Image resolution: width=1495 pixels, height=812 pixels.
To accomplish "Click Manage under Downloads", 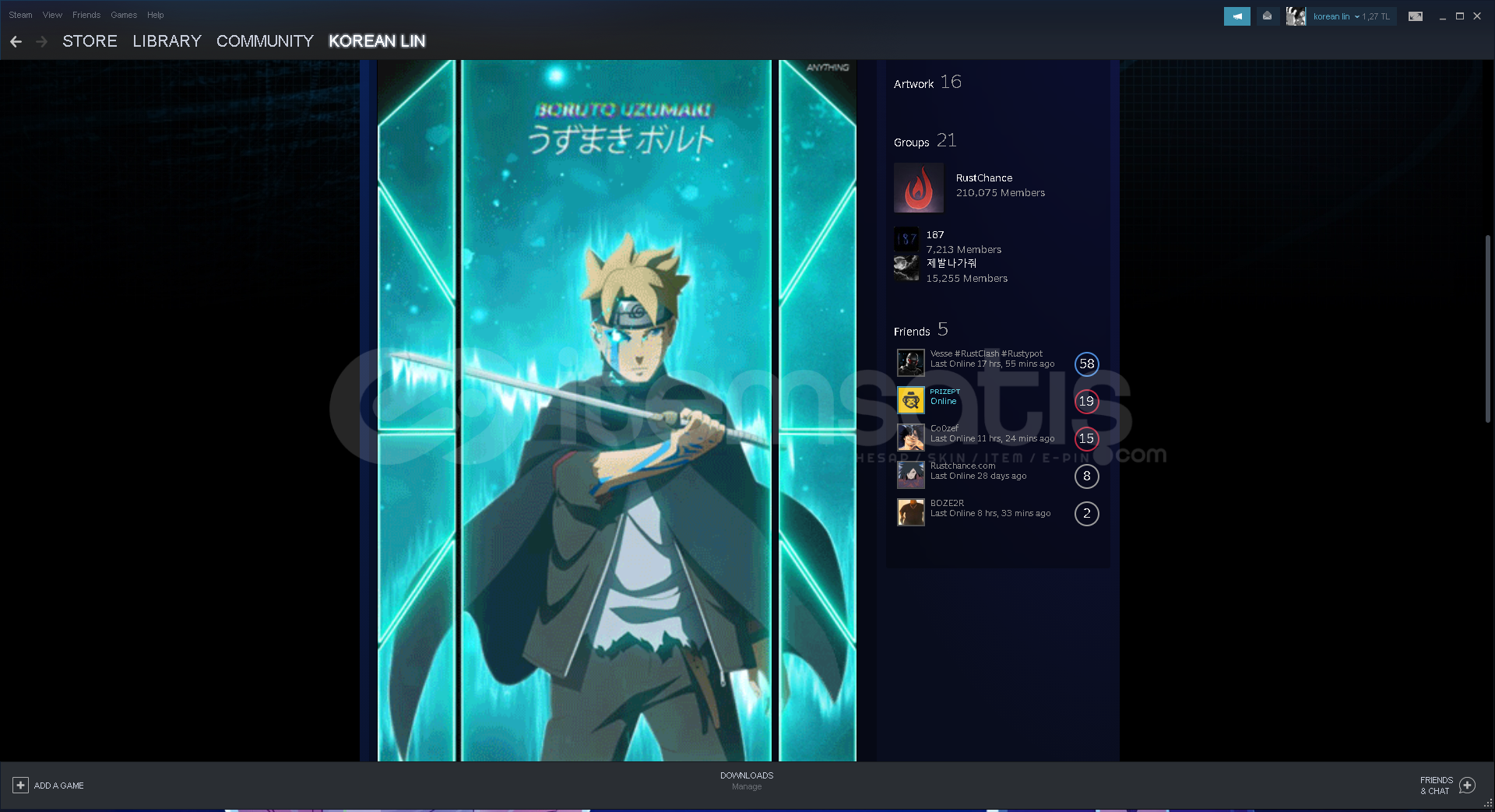I will pos(747,786).
